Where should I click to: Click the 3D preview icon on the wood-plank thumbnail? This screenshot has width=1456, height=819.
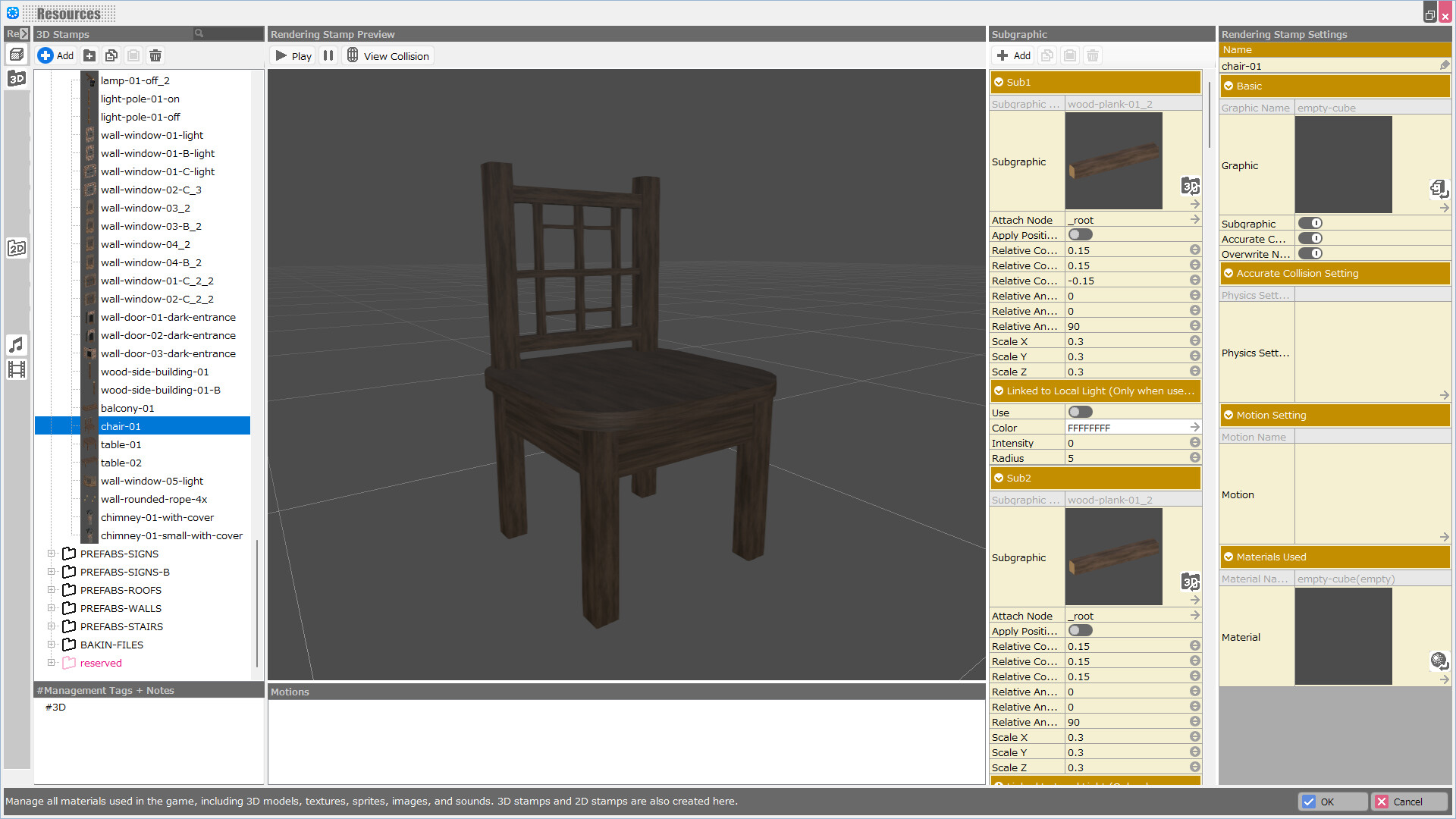click(x=1190, y=186)
